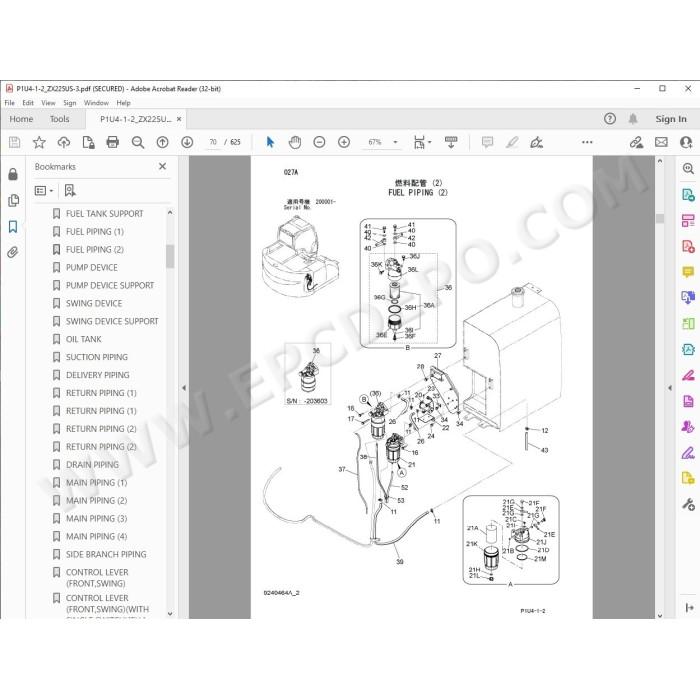Toggle scrolling mode icon
This screenshot has height=700, width=700.
451,142
